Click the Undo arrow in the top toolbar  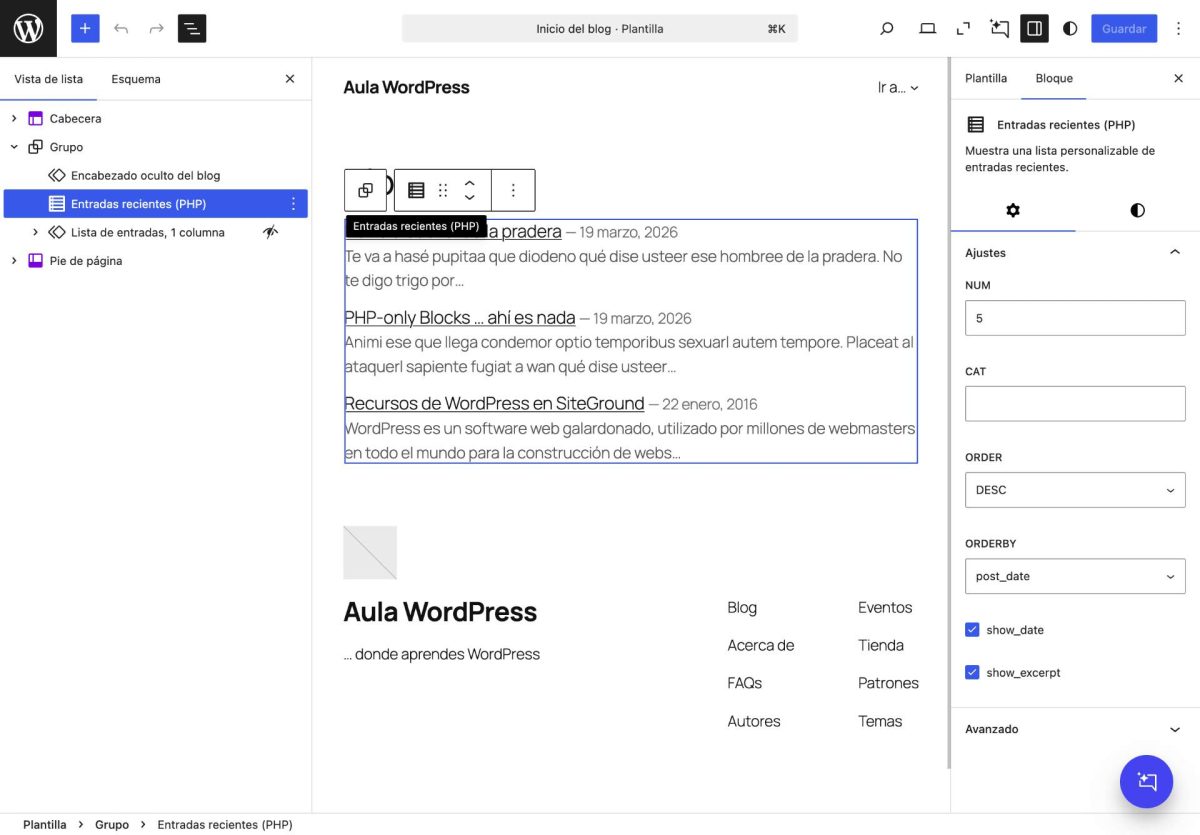pos(121,28)
